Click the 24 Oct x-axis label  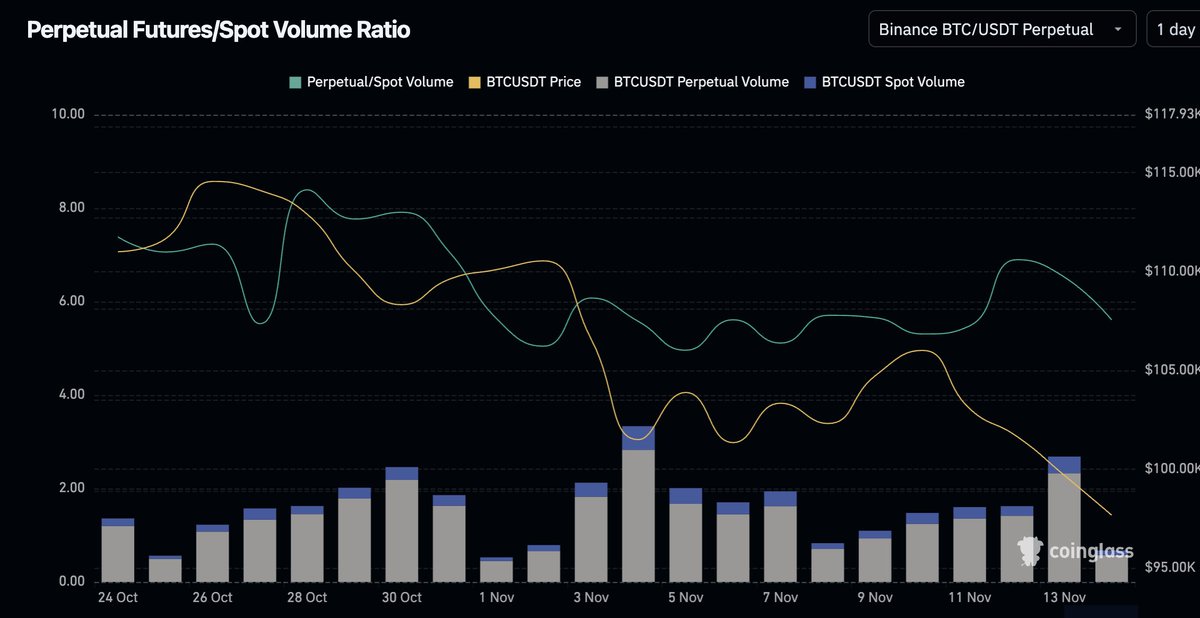point(118,598)
